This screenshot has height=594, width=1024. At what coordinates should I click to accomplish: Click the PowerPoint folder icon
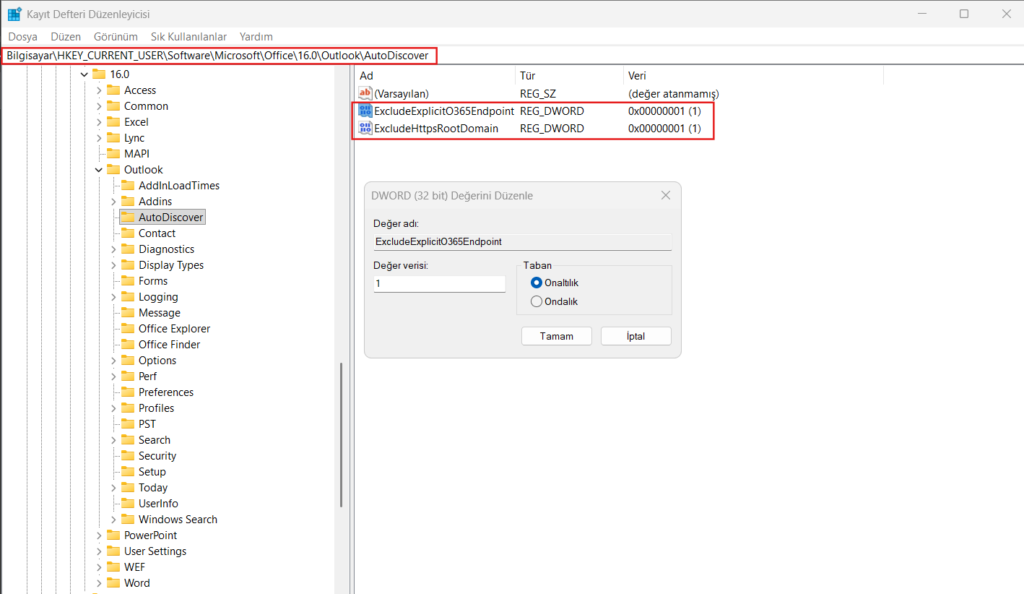(113, 535)
